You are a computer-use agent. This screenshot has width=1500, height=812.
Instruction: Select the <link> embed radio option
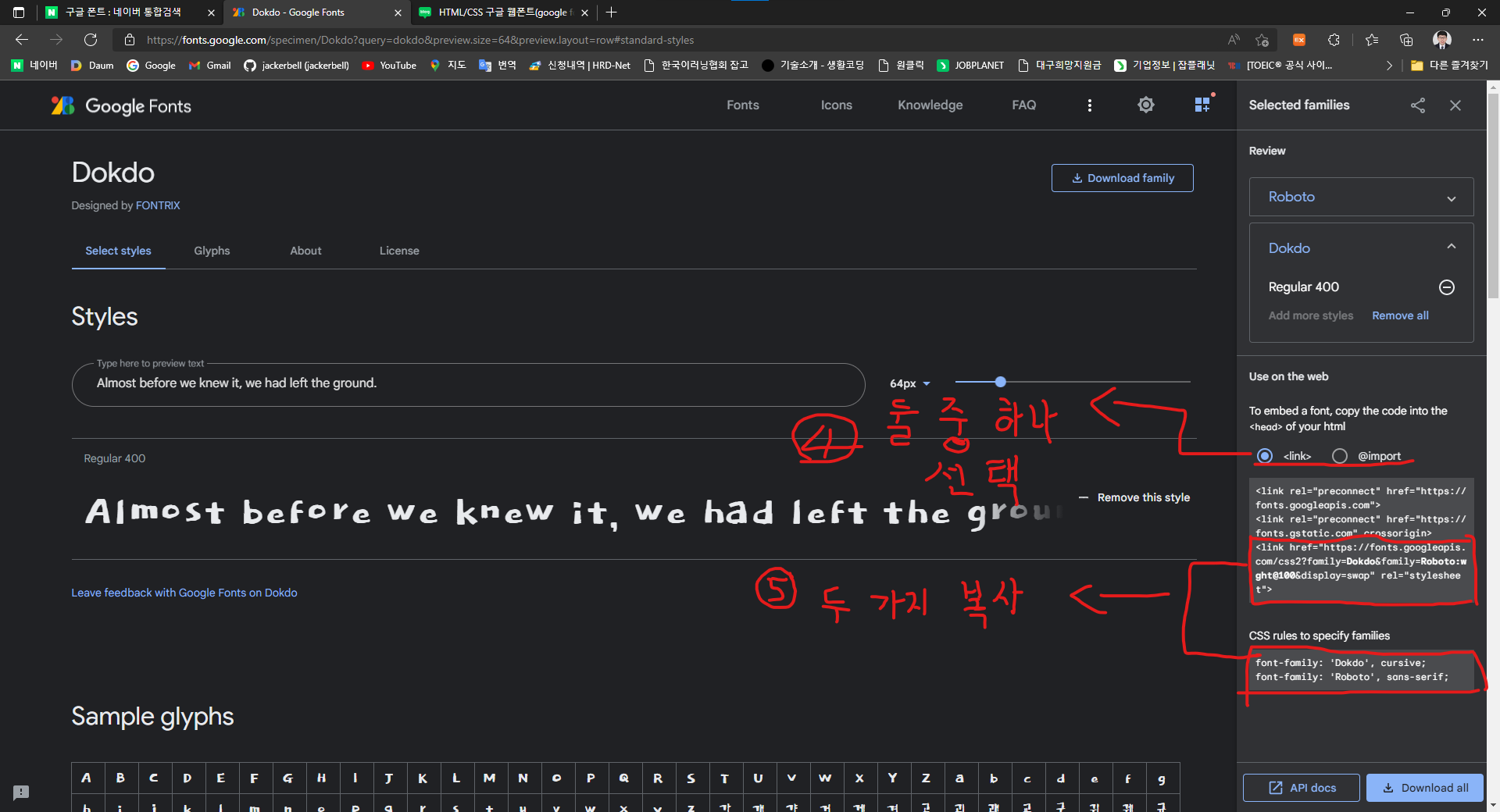(1265, 456)
